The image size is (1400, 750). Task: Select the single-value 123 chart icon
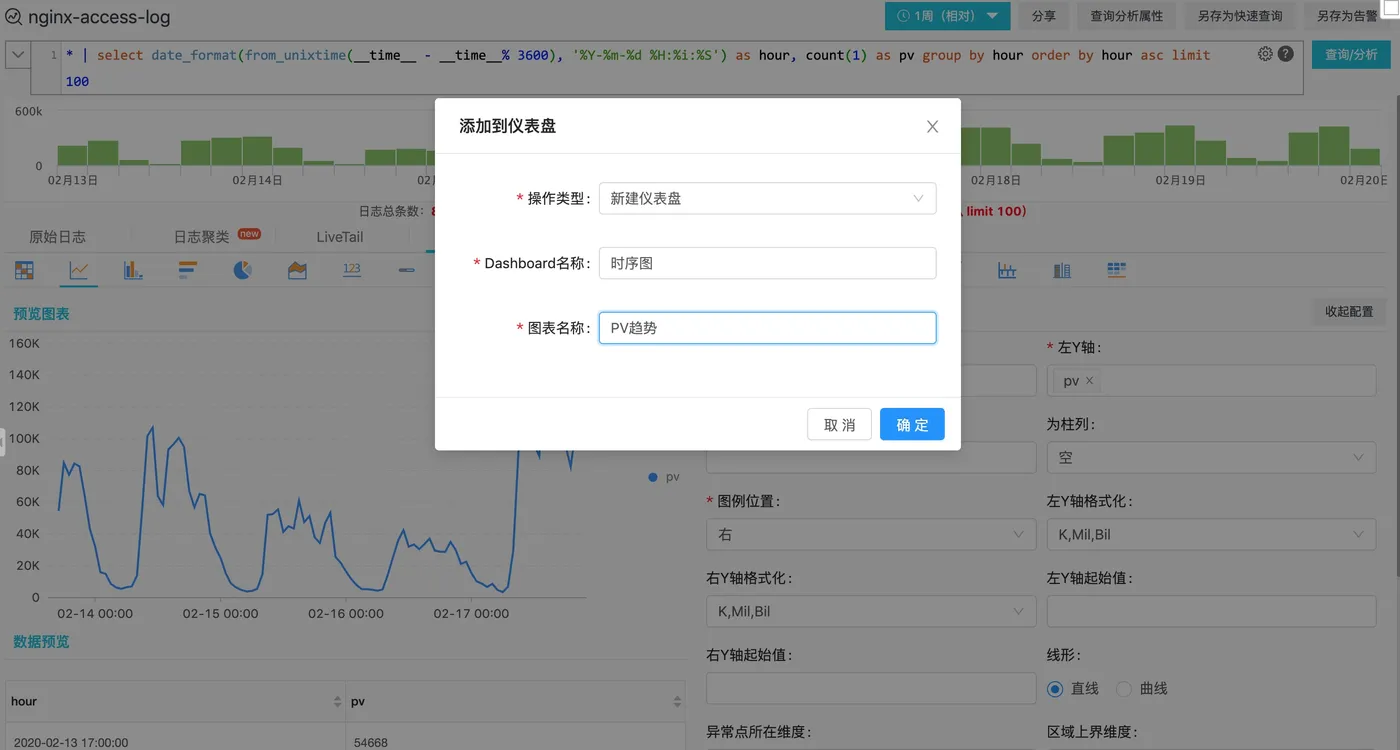(352, 270)
